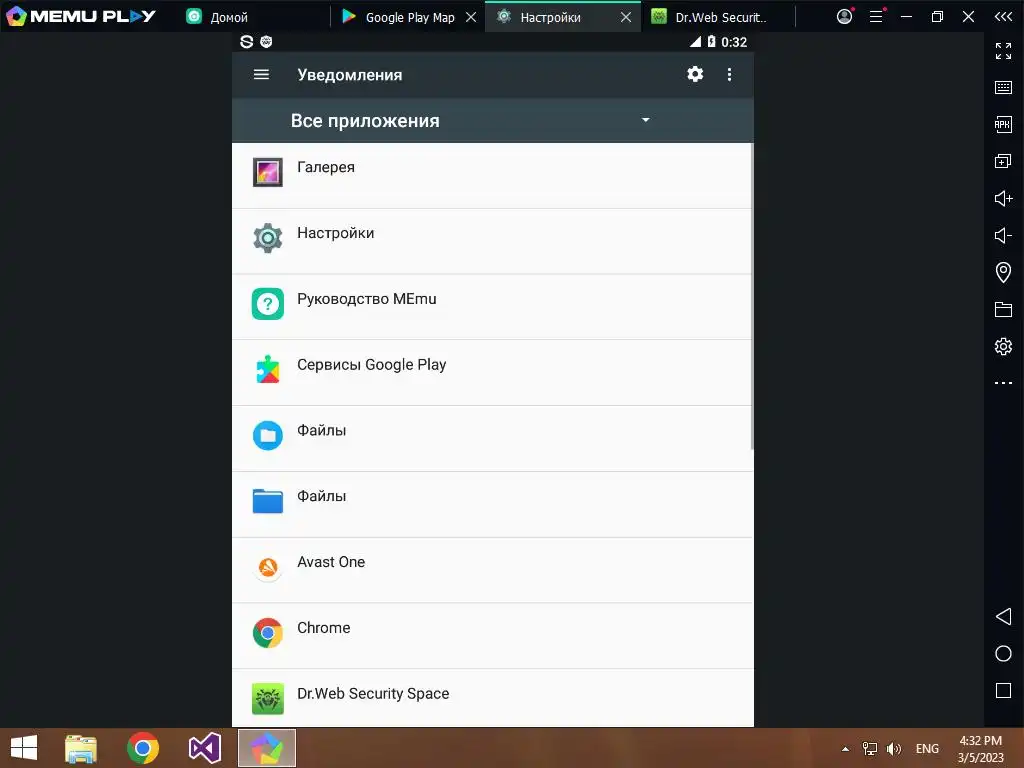Screen dimensions: 1024x768
Task: Select Руководство MEmu list entry
Action: point(492,307)
